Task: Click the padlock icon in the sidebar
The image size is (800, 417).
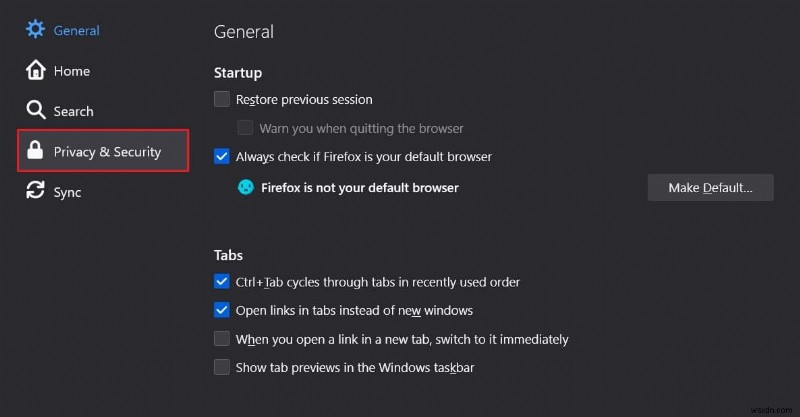Action: pyautogui.click(x=36, y=151)
